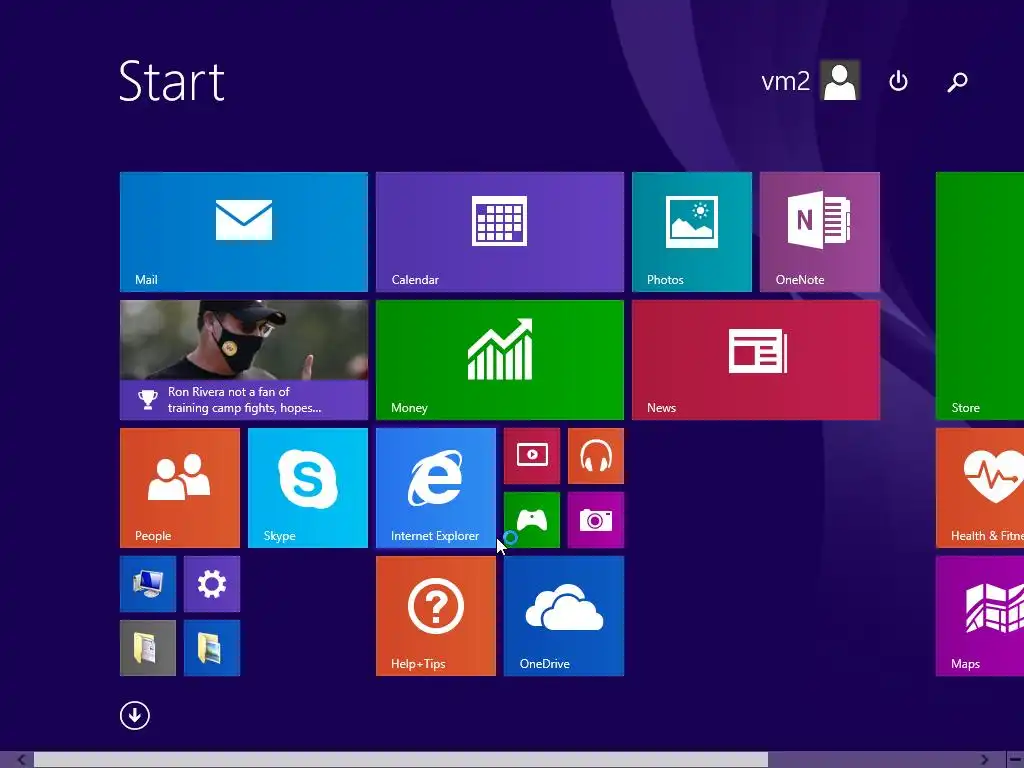This screenshot has width=1024, height=768.
Task: Click the zoom-out minus button
Action: tap(1015, 760)
